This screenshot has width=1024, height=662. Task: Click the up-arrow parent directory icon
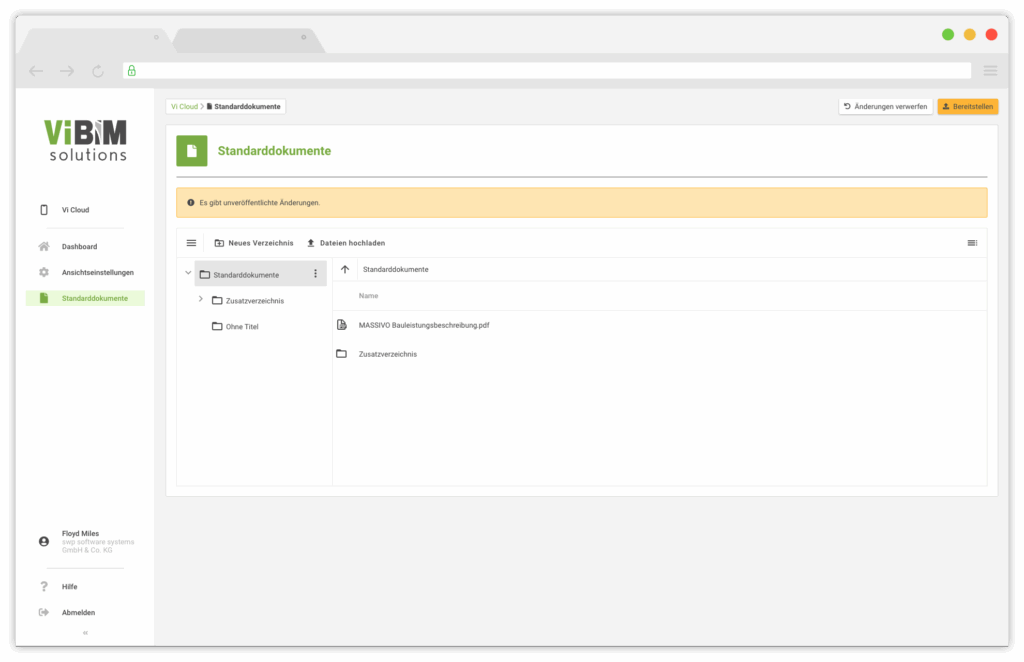pos(345,270)
